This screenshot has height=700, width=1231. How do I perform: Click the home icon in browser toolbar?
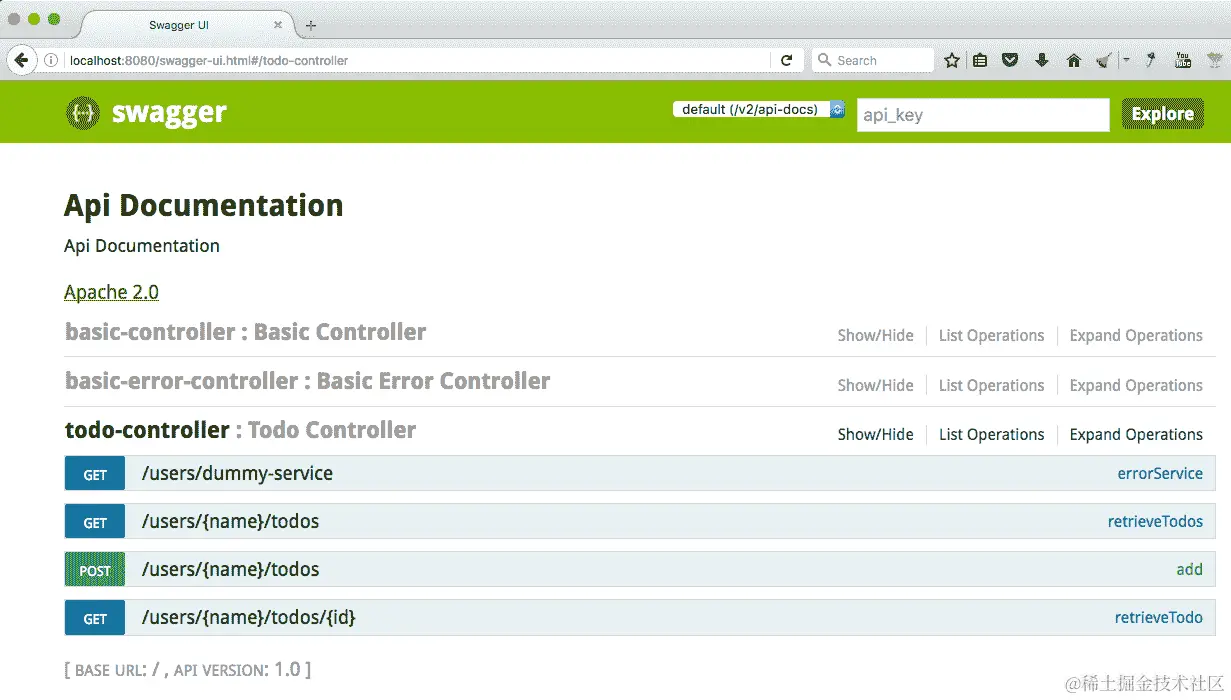pyautogui.click(x=1074, y=61)
